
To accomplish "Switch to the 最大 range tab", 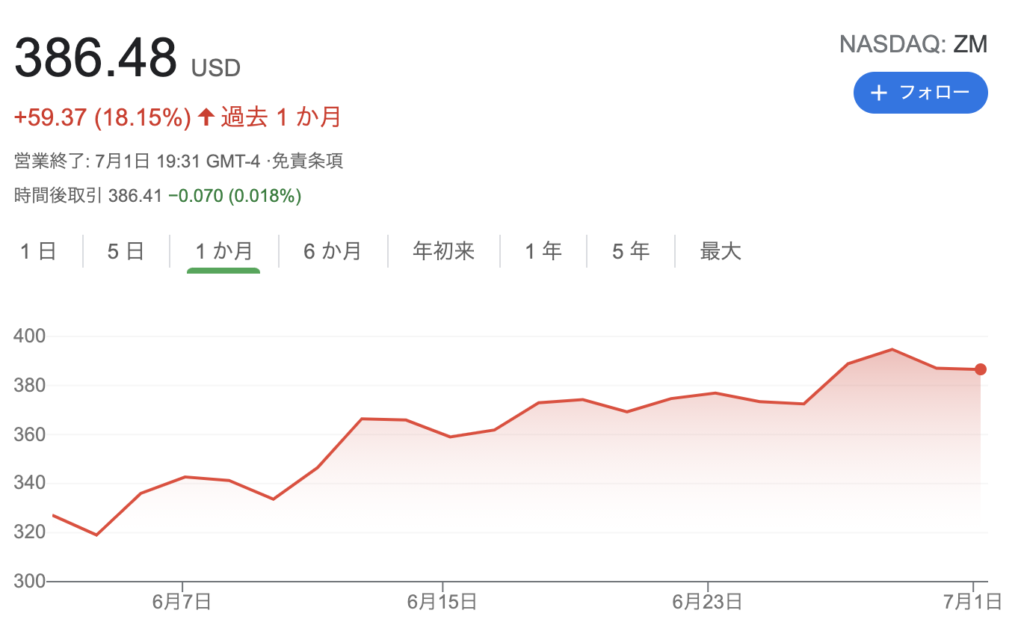I will tap(720, 251).
